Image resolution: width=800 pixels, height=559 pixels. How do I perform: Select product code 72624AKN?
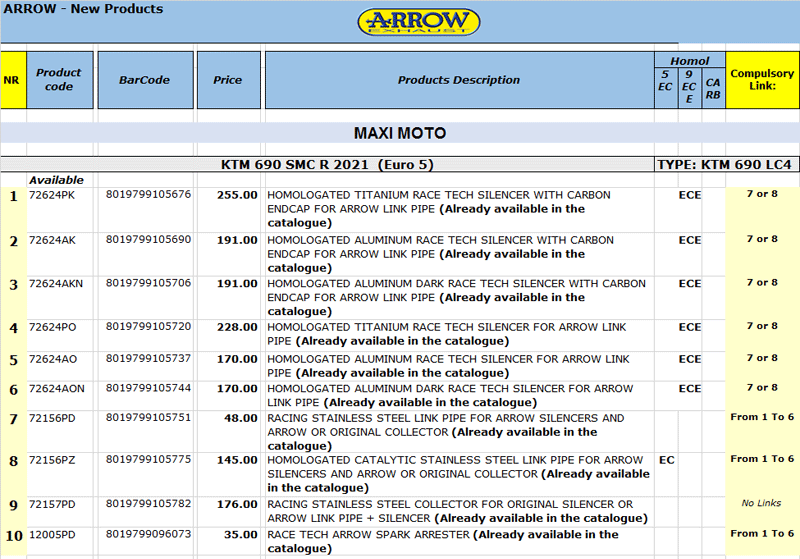point(56,284)
